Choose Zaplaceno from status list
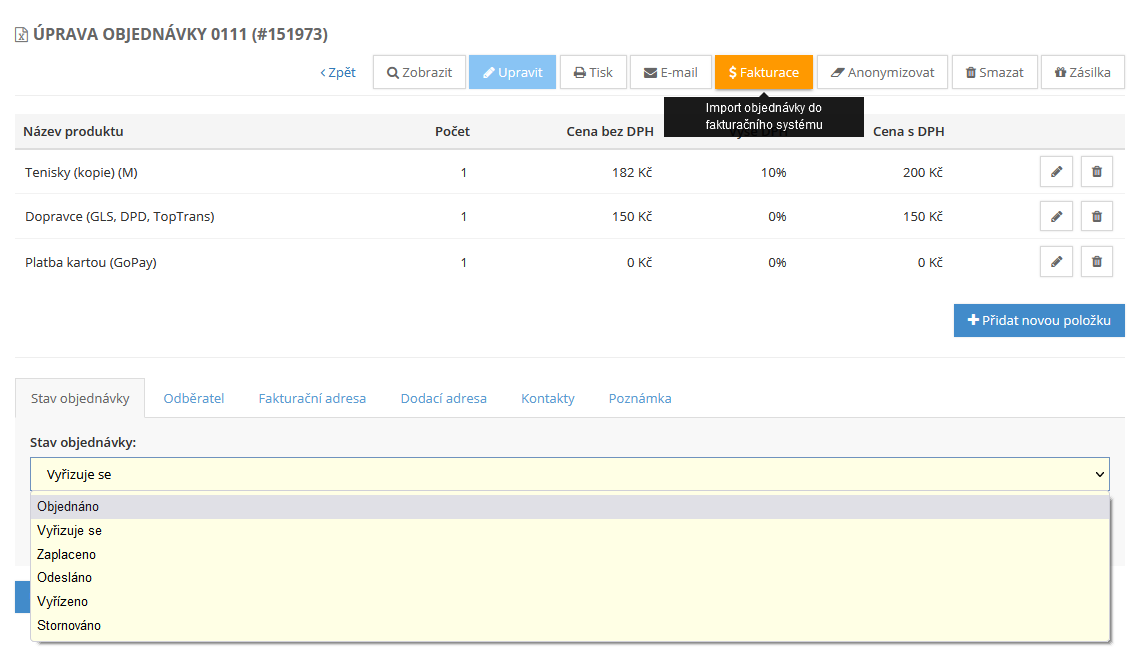The image size is (1140, 653). [67, 554]
